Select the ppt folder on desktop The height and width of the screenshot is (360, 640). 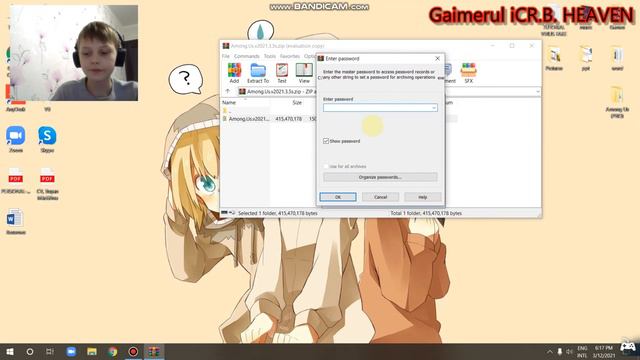[586, 59]
